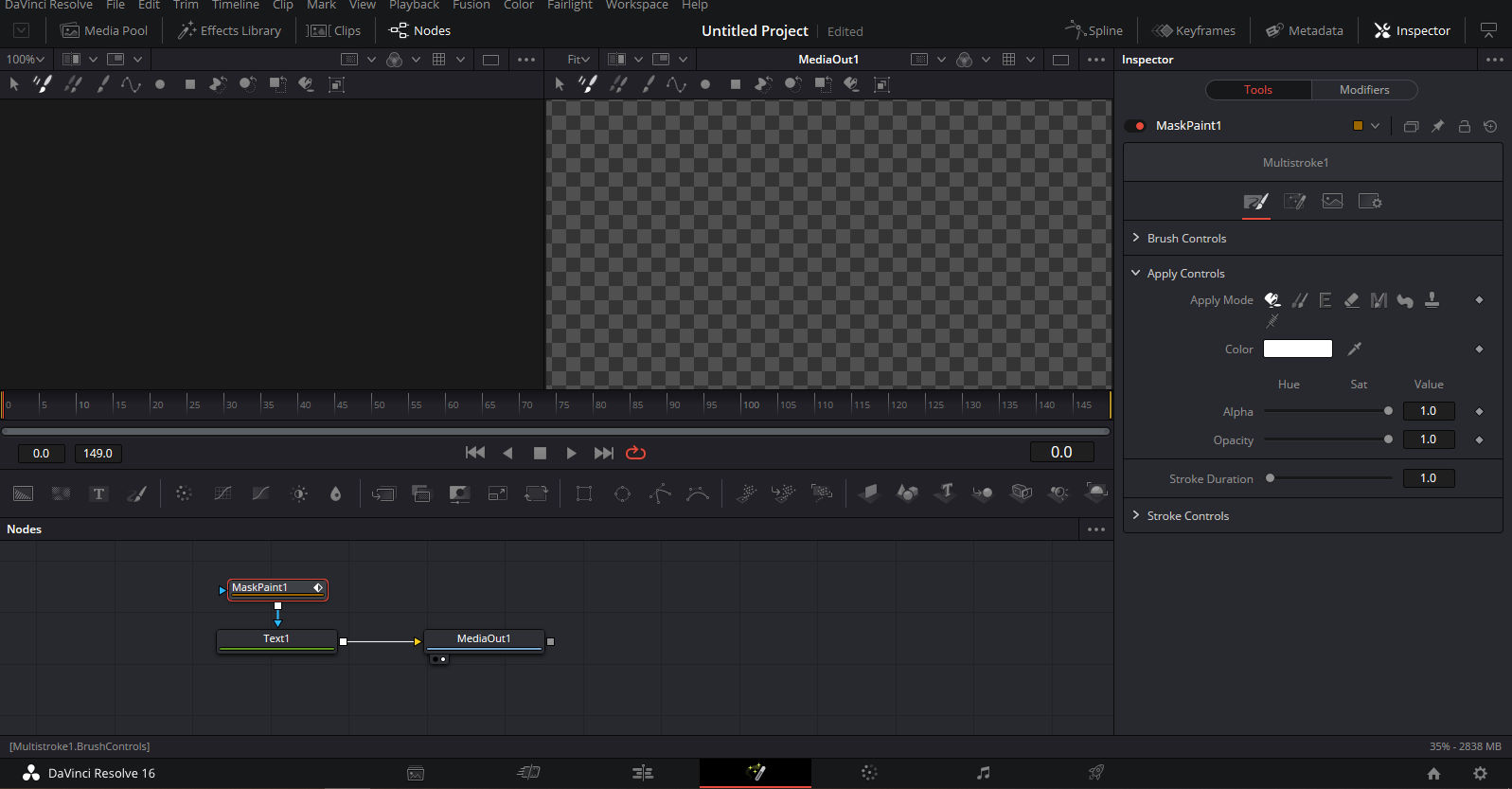Viewport: 1512px width, 789px height.
Task: Open MediaOut1 viewer three-dot options menu
Action: pos(1096,59)
